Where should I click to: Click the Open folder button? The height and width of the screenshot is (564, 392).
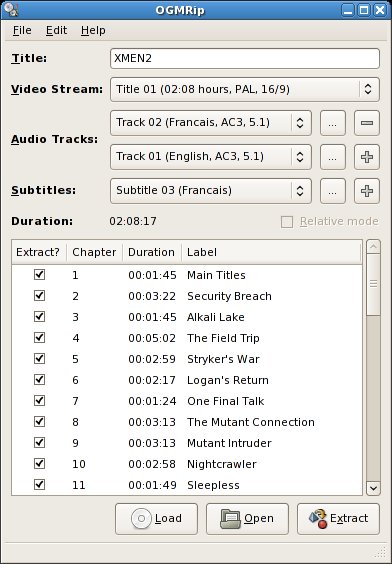247,519
